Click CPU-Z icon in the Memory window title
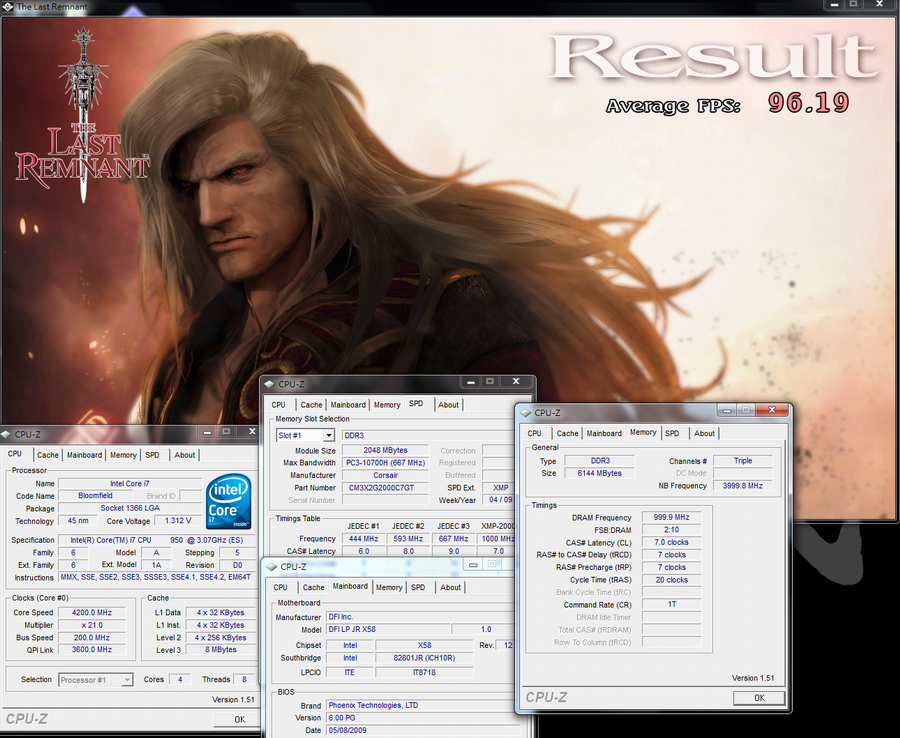This screenshot has width=900, height=738. [x=526, y=413]
